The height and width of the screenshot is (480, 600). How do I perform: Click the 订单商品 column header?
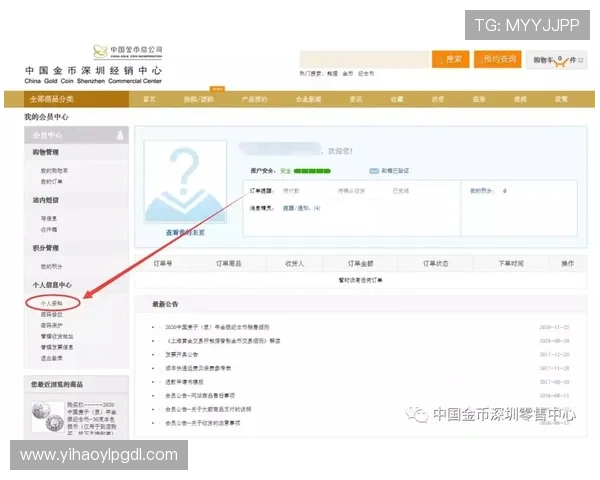228,263
